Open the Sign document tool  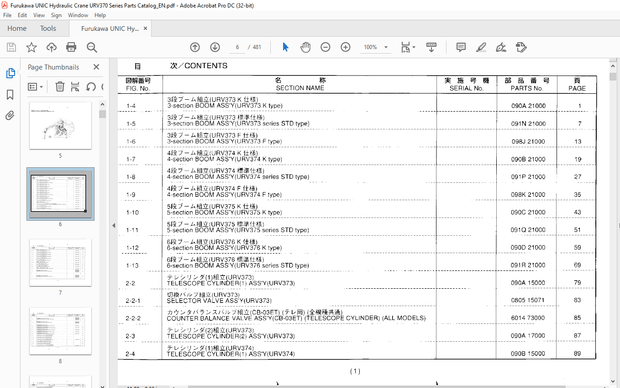pyautogui.click(x=501, y=47)
